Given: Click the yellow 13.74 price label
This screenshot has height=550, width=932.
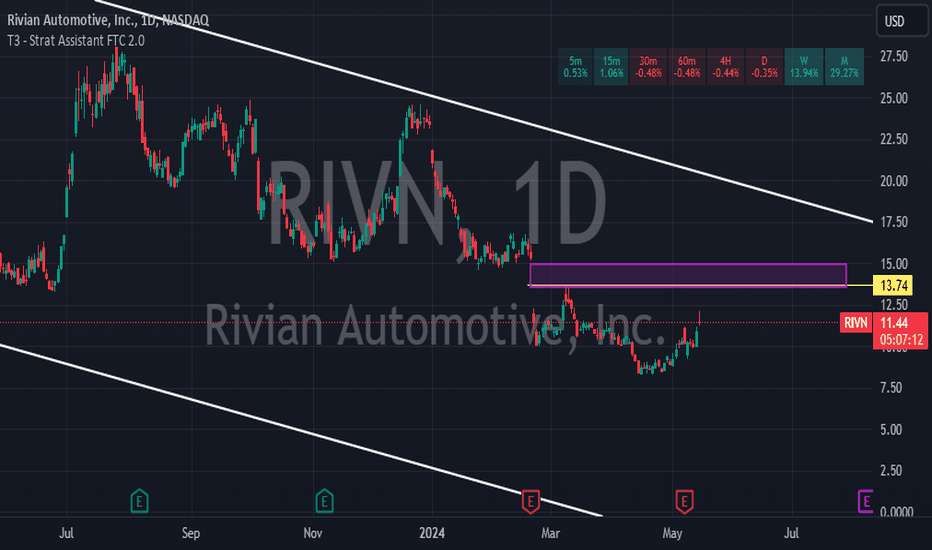Looking at the screenshot, I should 893,285.
